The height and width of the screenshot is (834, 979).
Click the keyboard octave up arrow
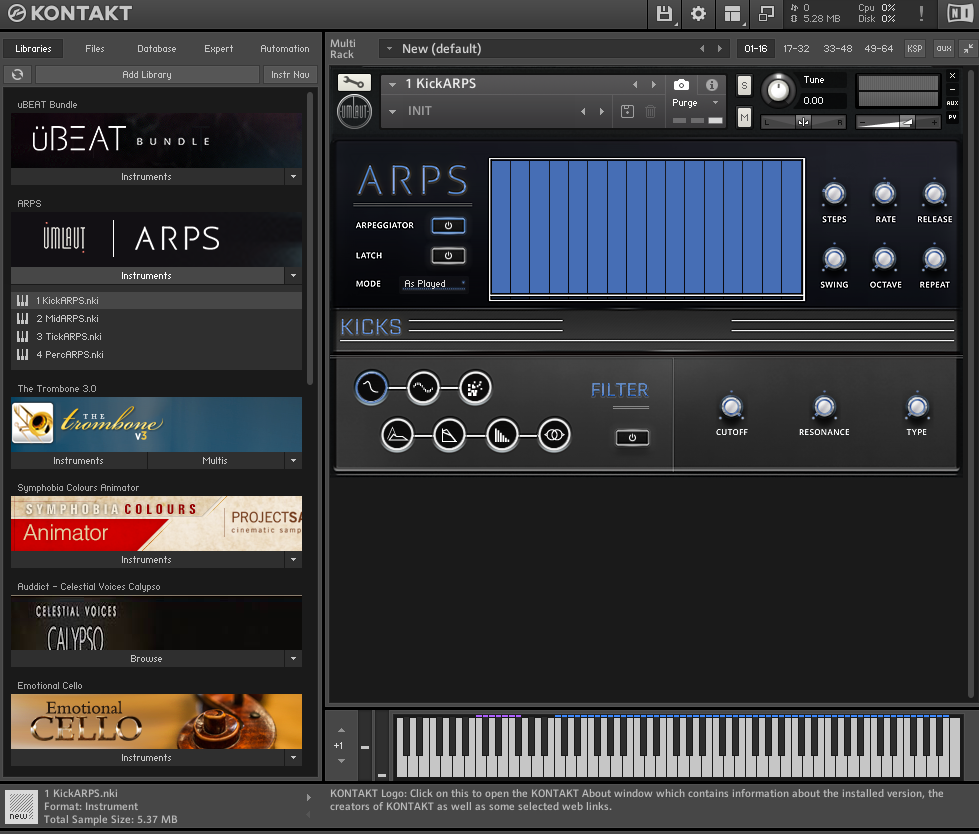tap(341, 730)
